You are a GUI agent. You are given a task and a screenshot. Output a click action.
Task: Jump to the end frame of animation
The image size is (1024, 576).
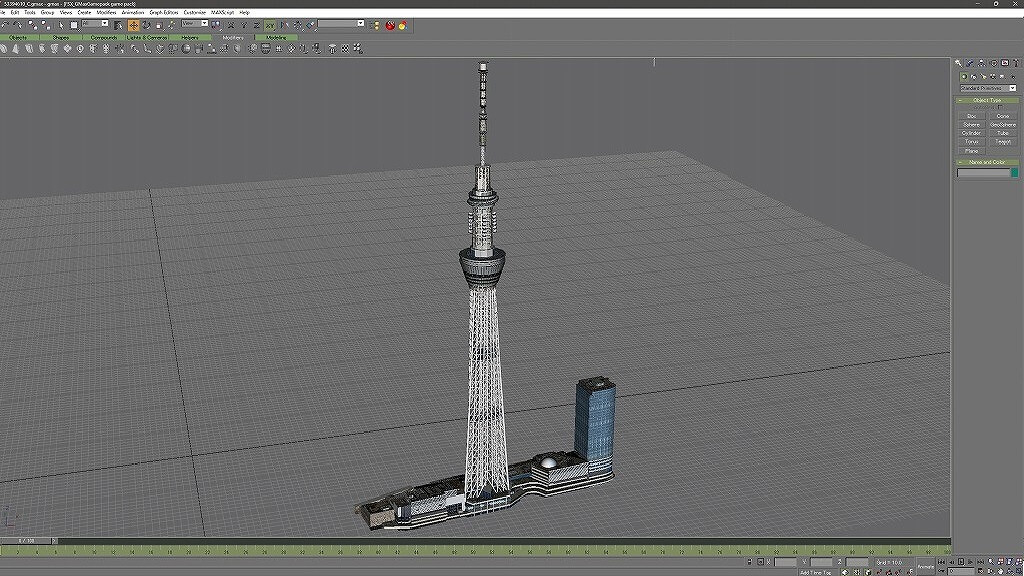[980, 562]
